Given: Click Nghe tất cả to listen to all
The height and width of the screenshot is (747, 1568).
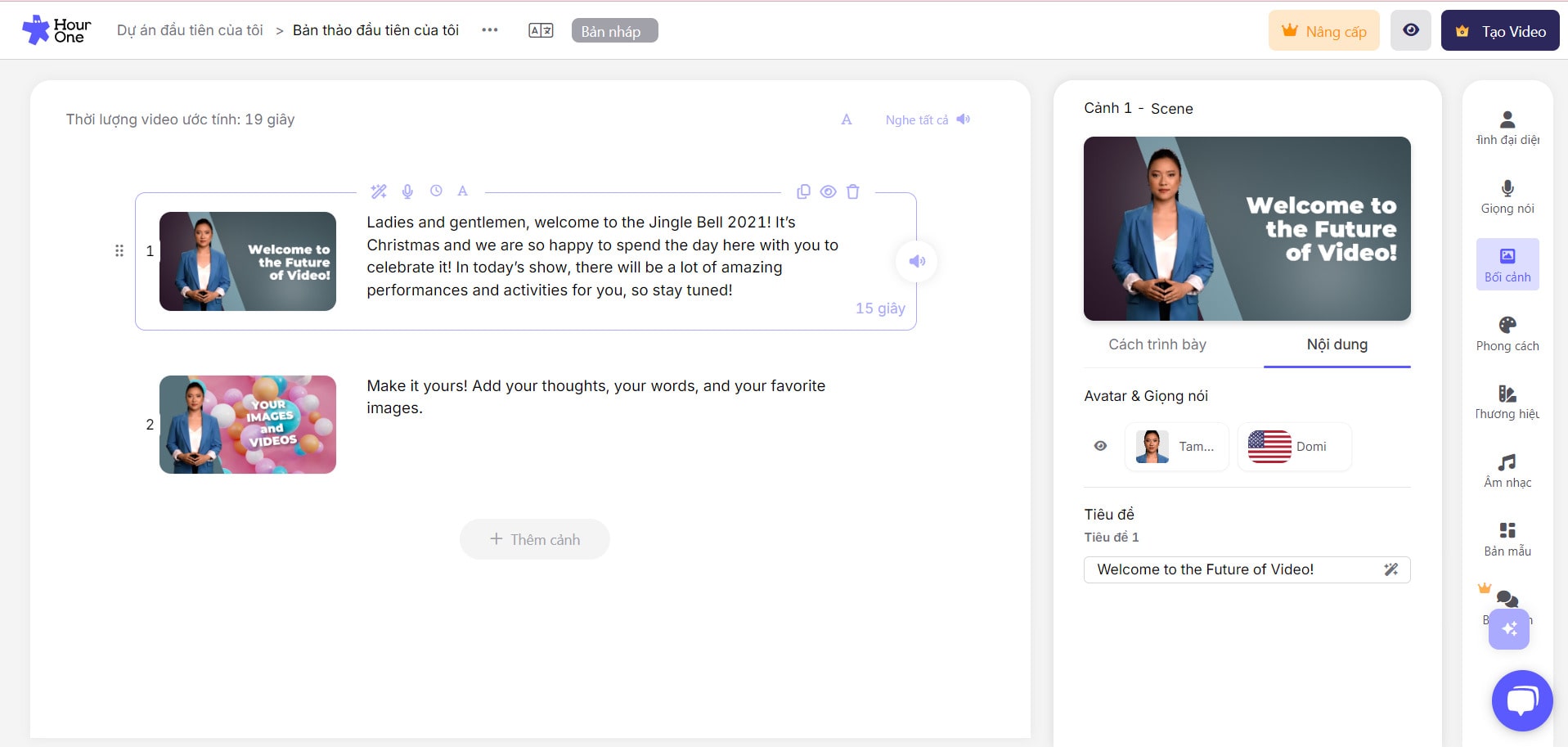Looking at the screenshot, I should [x=928, y=119].
